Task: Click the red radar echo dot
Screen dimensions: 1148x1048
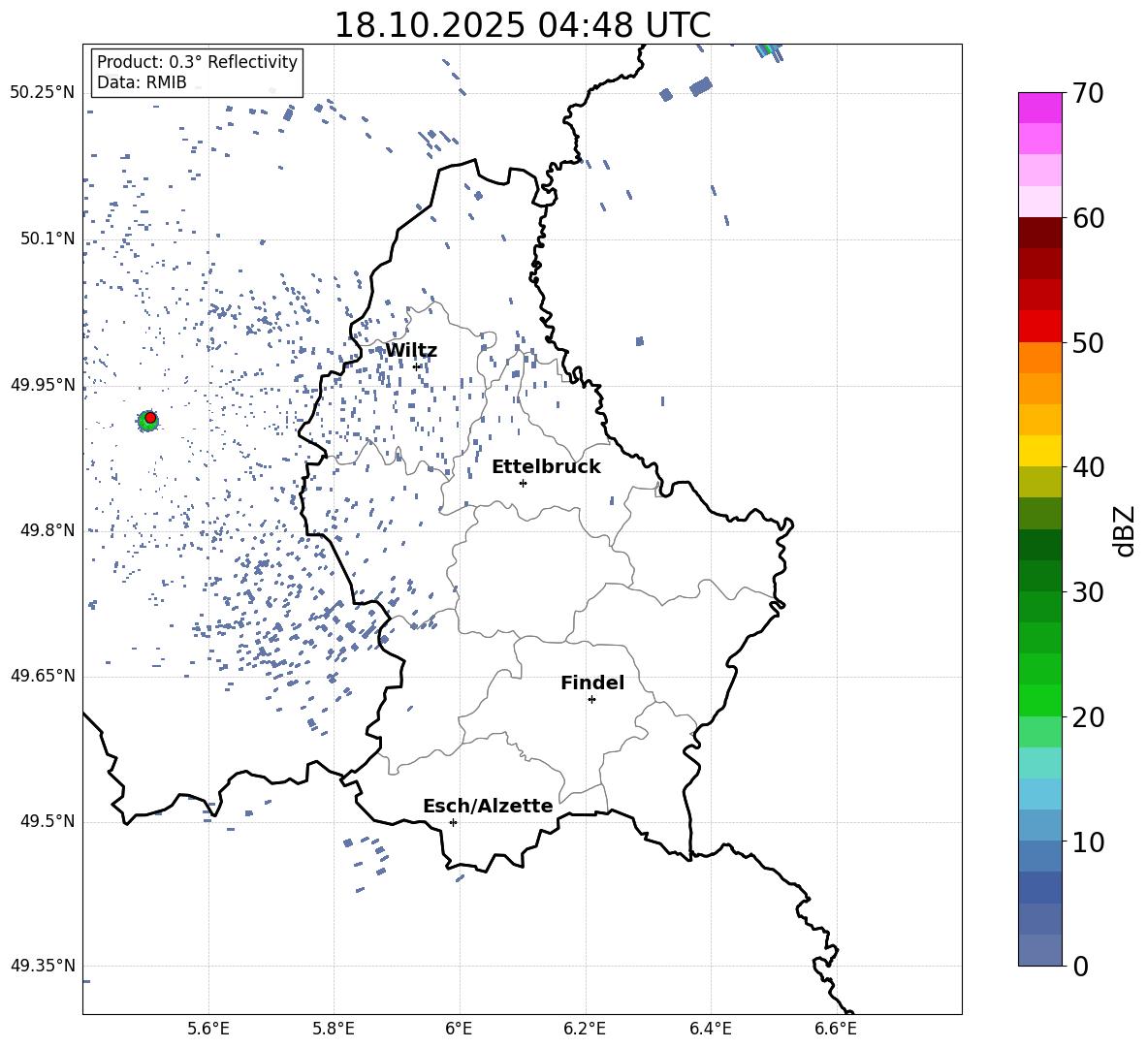Action: (x=150, y=418)
